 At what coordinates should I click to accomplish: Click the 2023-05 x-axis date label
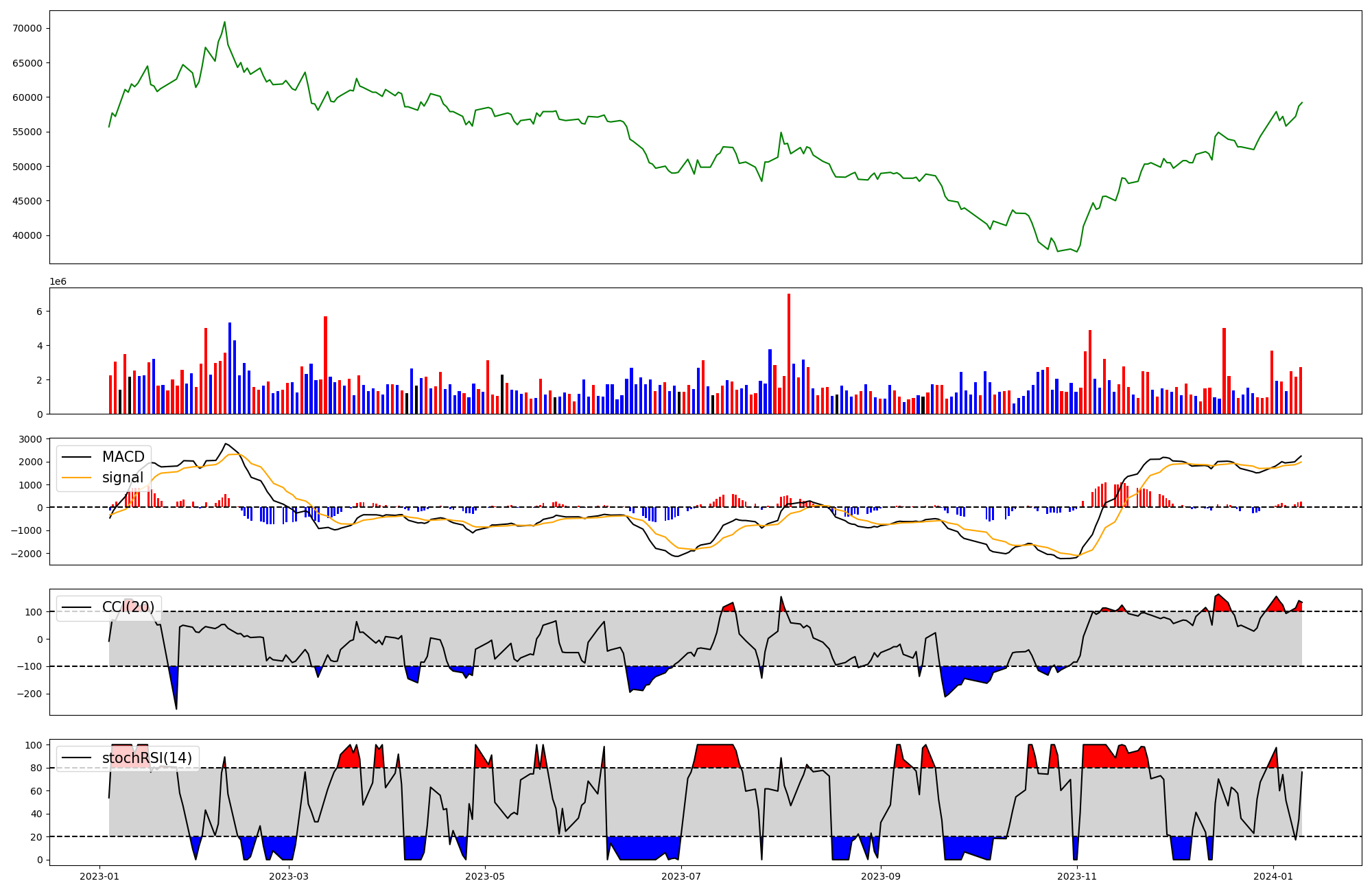tap(486, 876)
